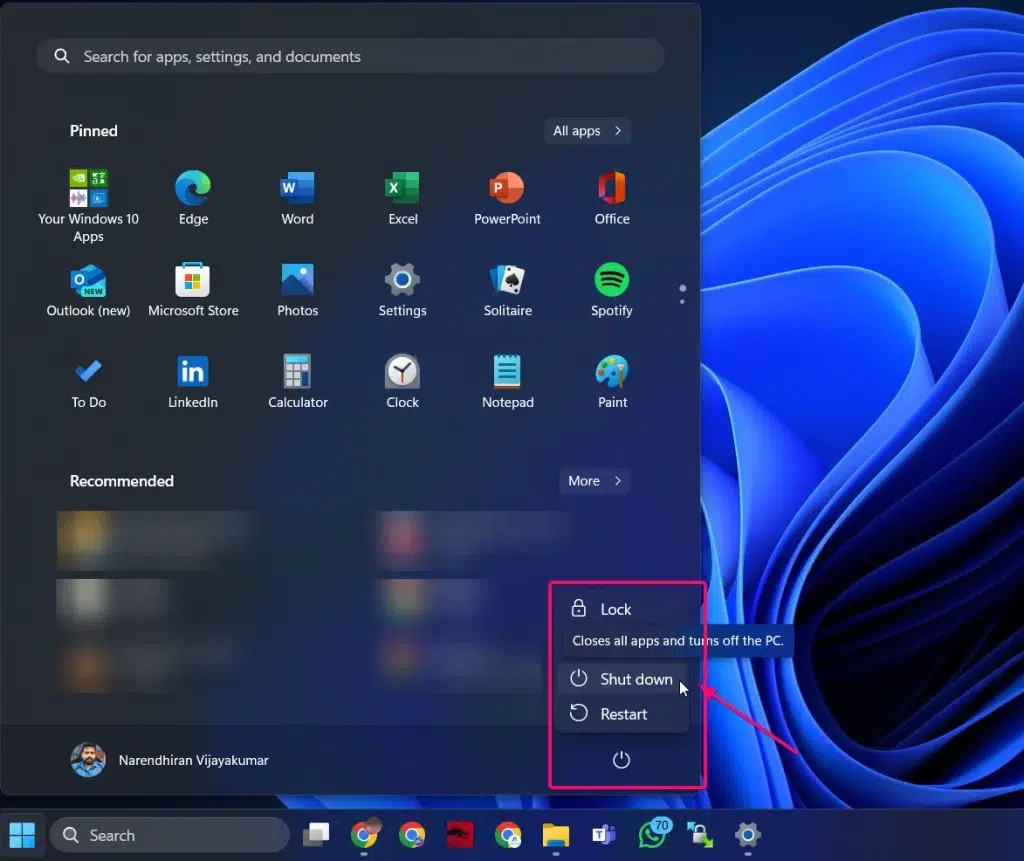The width and height of the screenshot is (1024, 861).
Task: Open WhatsApp with 70 badge
Action: (652, 834)
